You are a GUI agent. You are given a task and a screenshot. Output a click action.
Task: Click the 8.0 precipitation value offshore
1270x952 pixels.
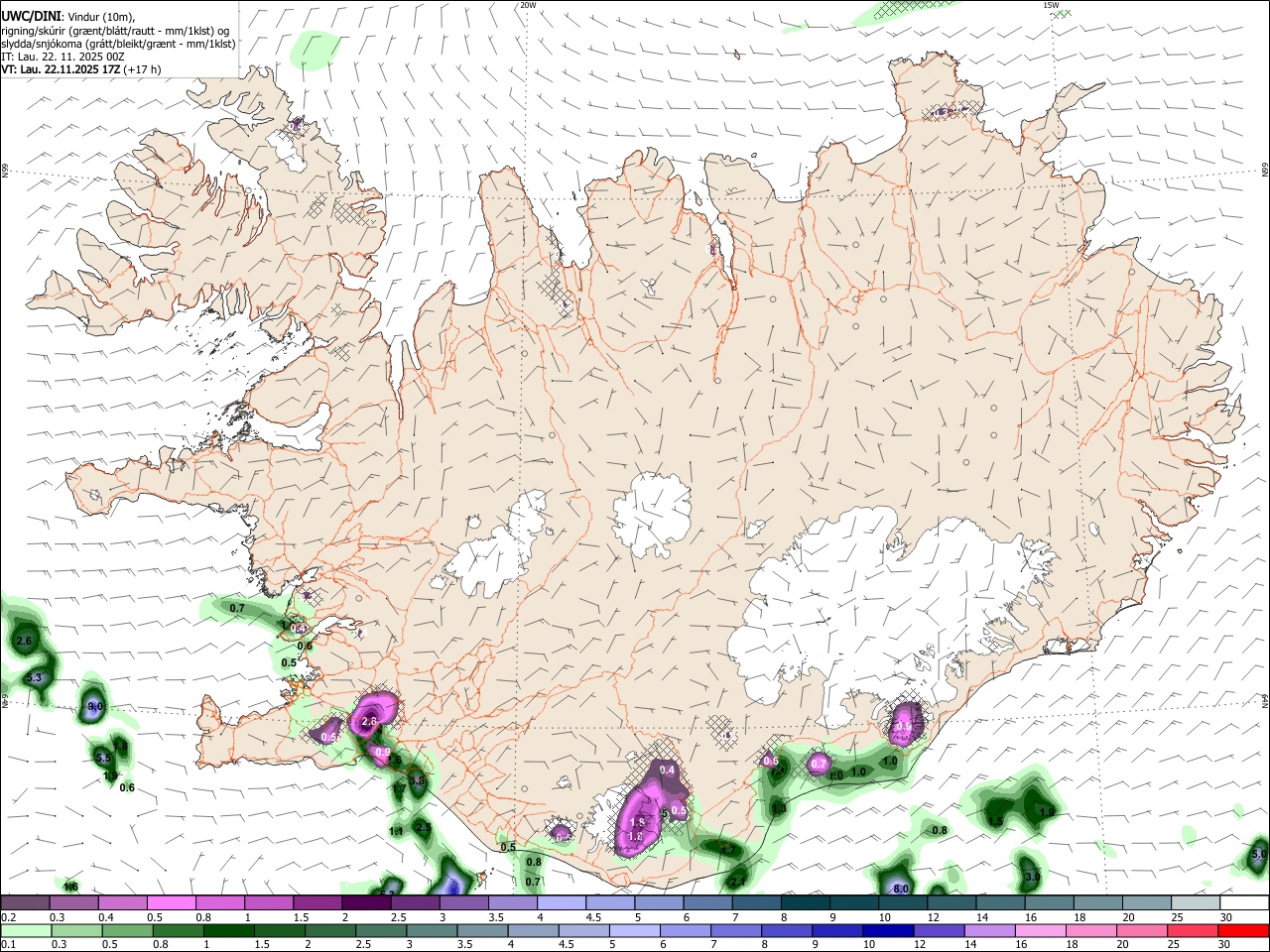coord(900,890)
